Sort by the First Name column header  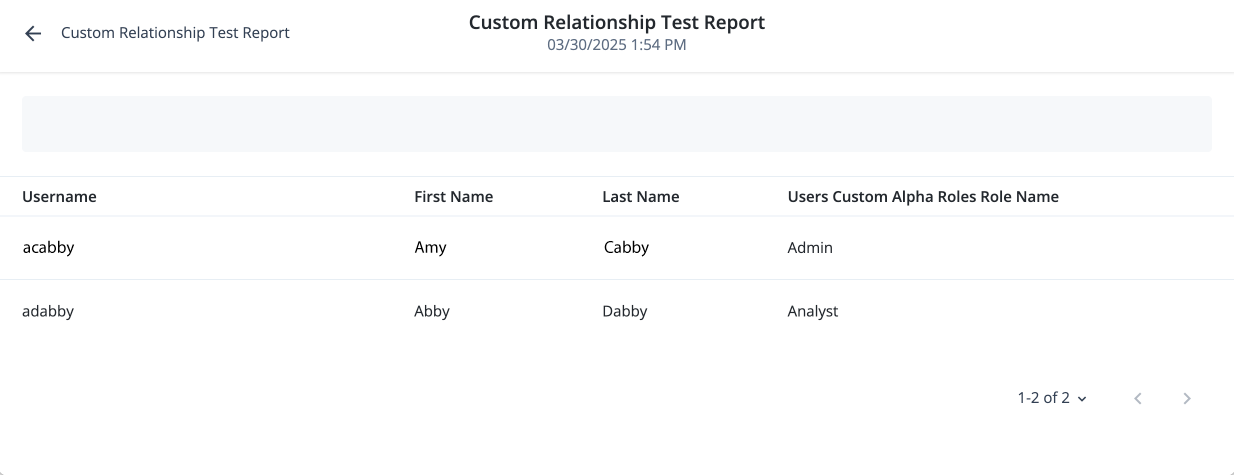click(x=453, y=197)
